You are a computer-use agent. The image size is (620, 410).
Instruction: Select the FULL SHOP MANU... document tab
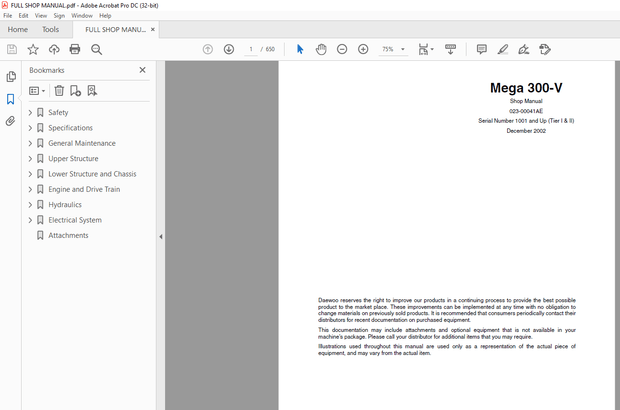115,30
